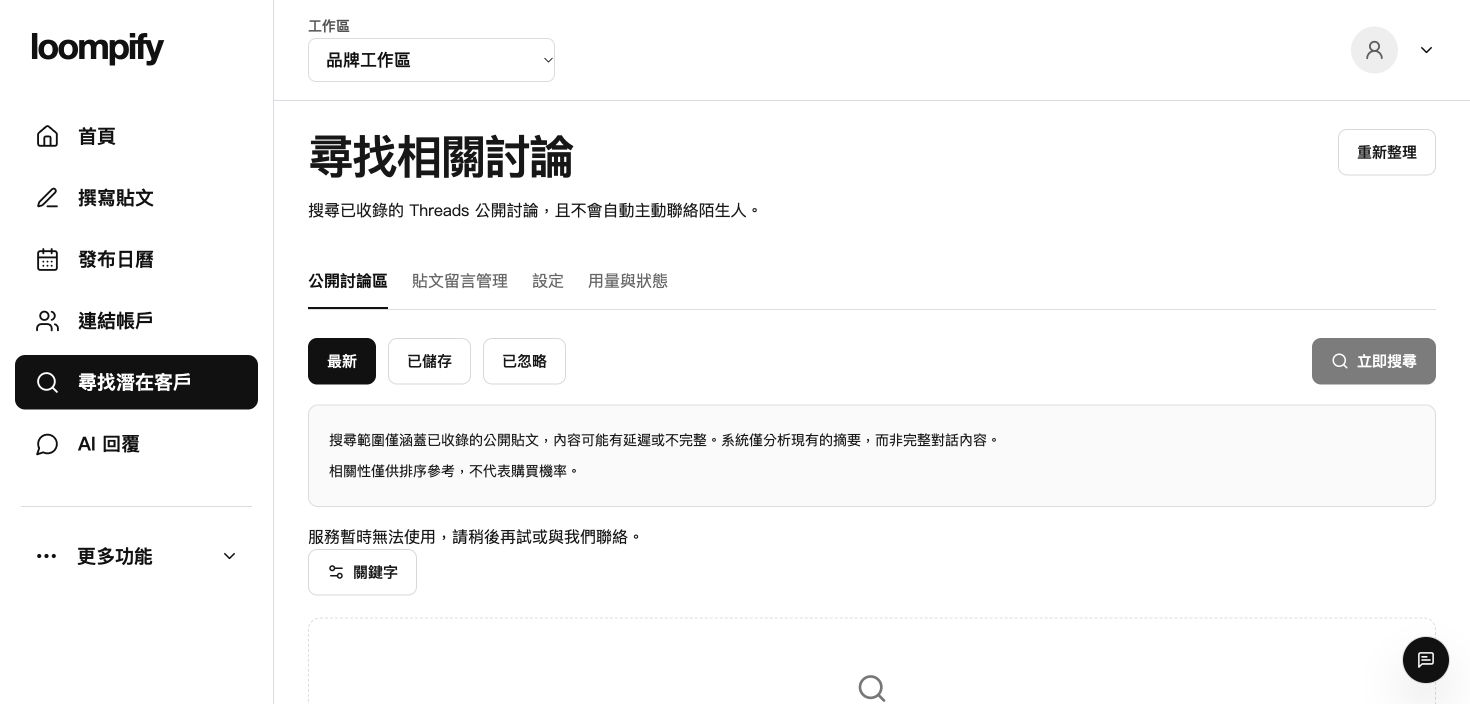Image resolution: width=1470 pixels, height=704 pixels.
Task: Open the 首頁 home icon
Action: [x=47, y=136]
